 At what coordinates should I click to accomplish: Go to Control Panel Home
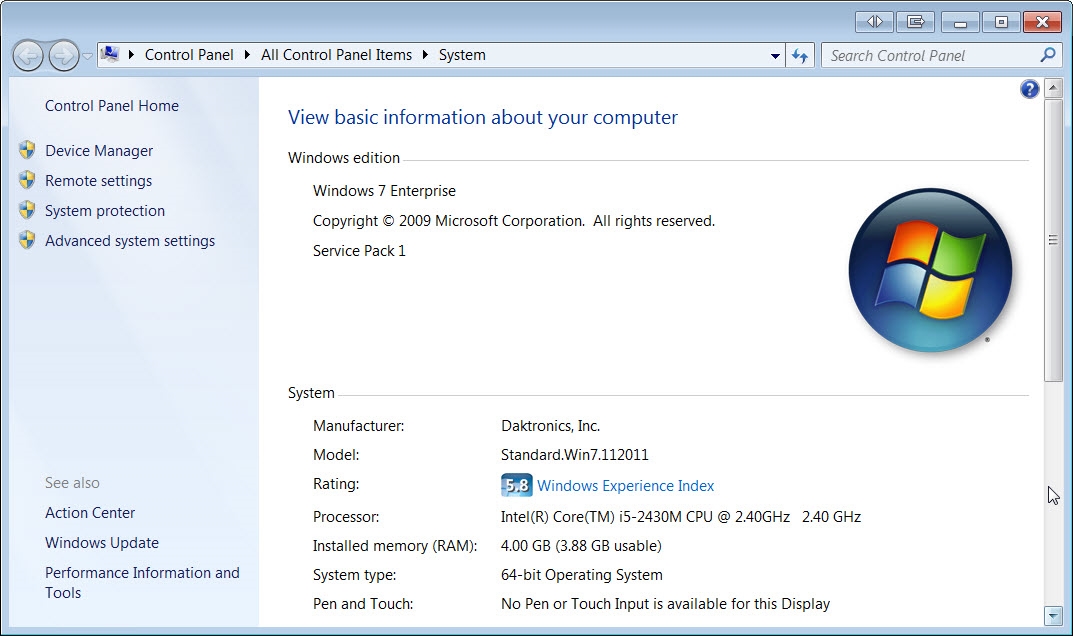point(111,105)
